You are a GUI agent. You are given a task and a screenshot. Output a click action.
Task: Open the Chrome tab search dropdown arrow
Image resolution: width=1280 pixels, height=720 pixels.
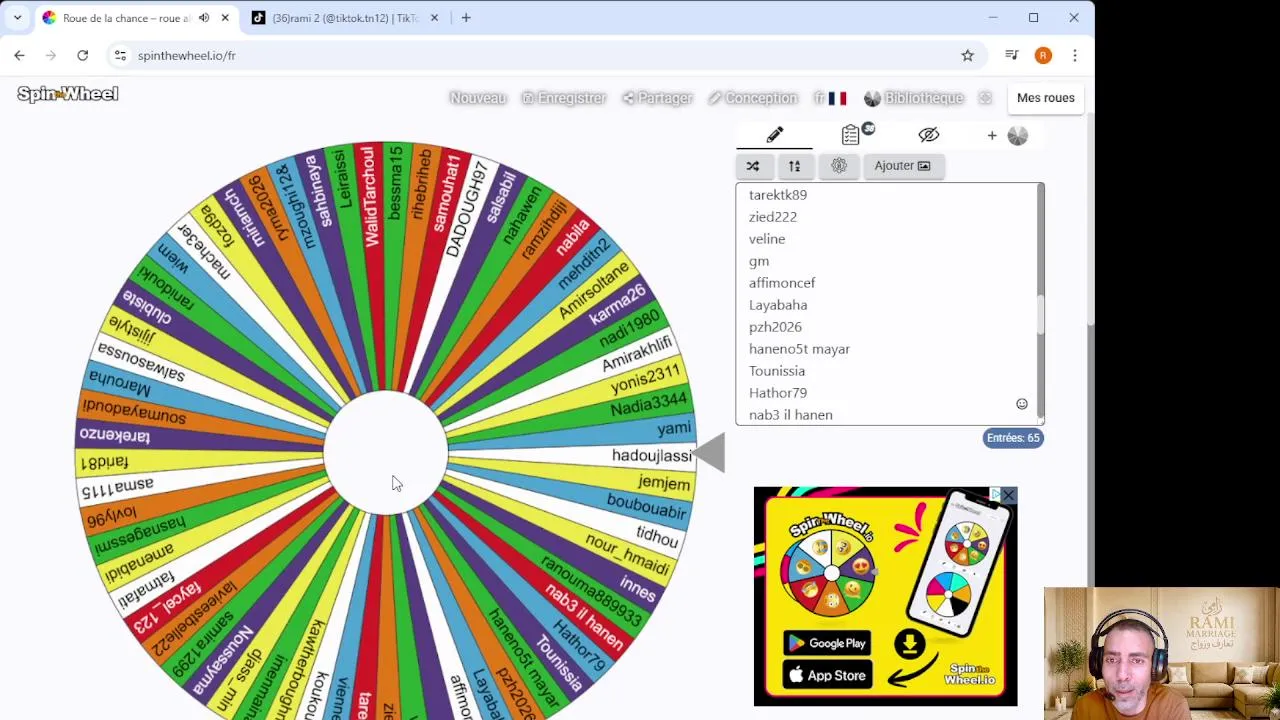pos(17,18)
